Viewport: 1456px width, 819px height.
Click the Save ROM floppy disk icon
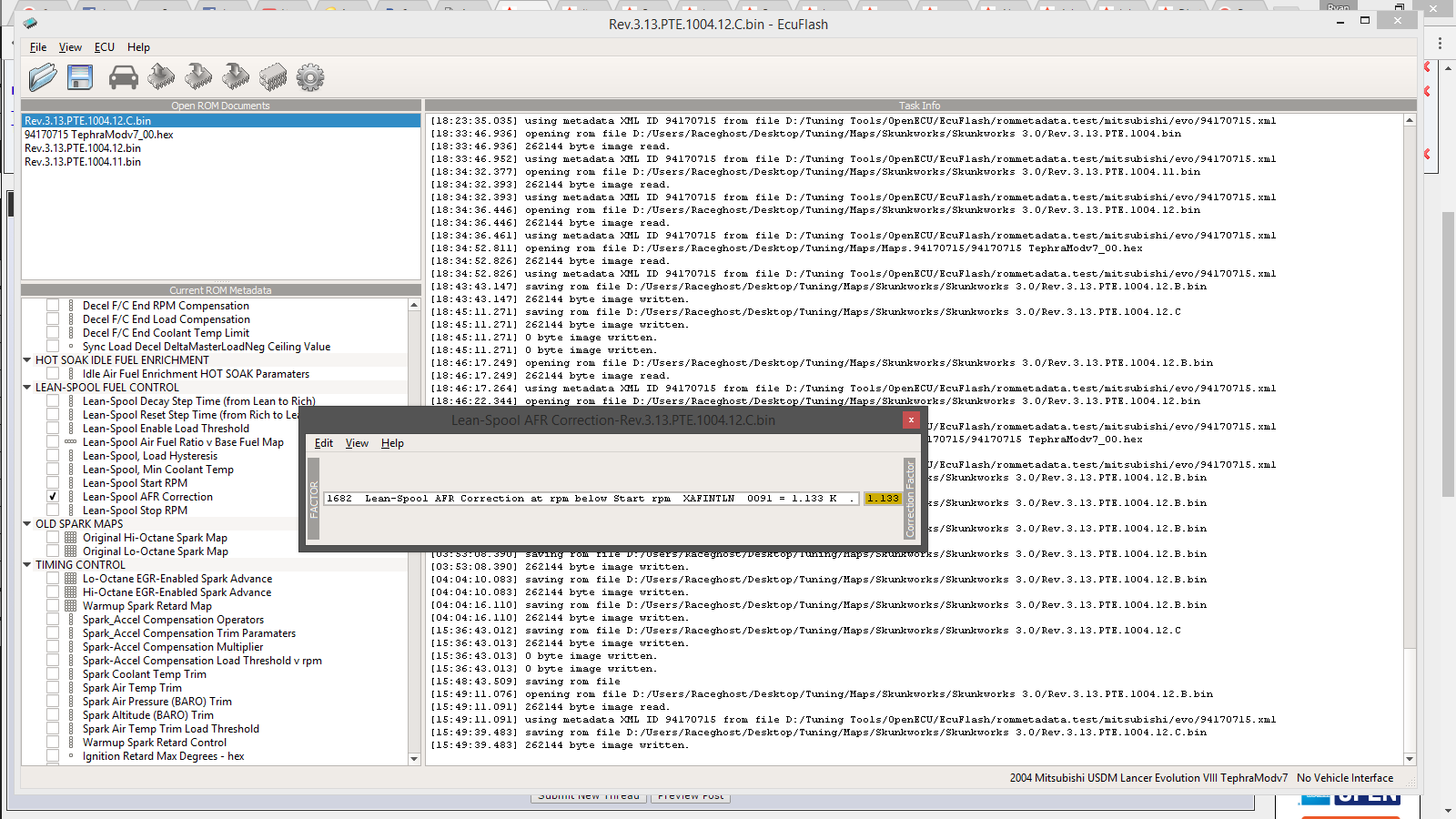pos(80,77)
